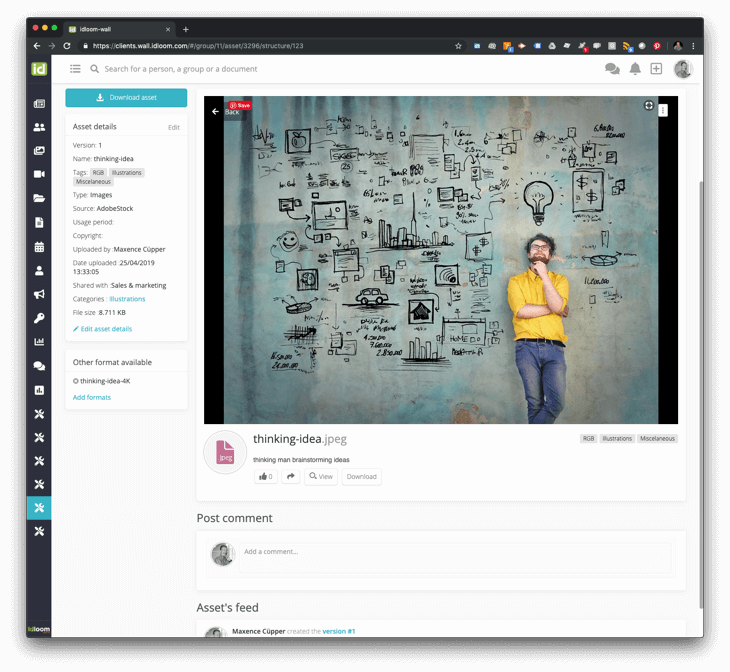Toggle fullscreen on the image preview

click(648, 105)
